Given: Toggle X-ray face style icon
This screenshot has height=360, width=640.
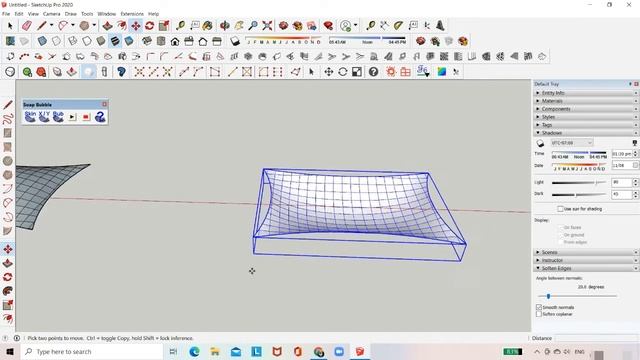Looking at the screenshot, I should coord(42,41).
